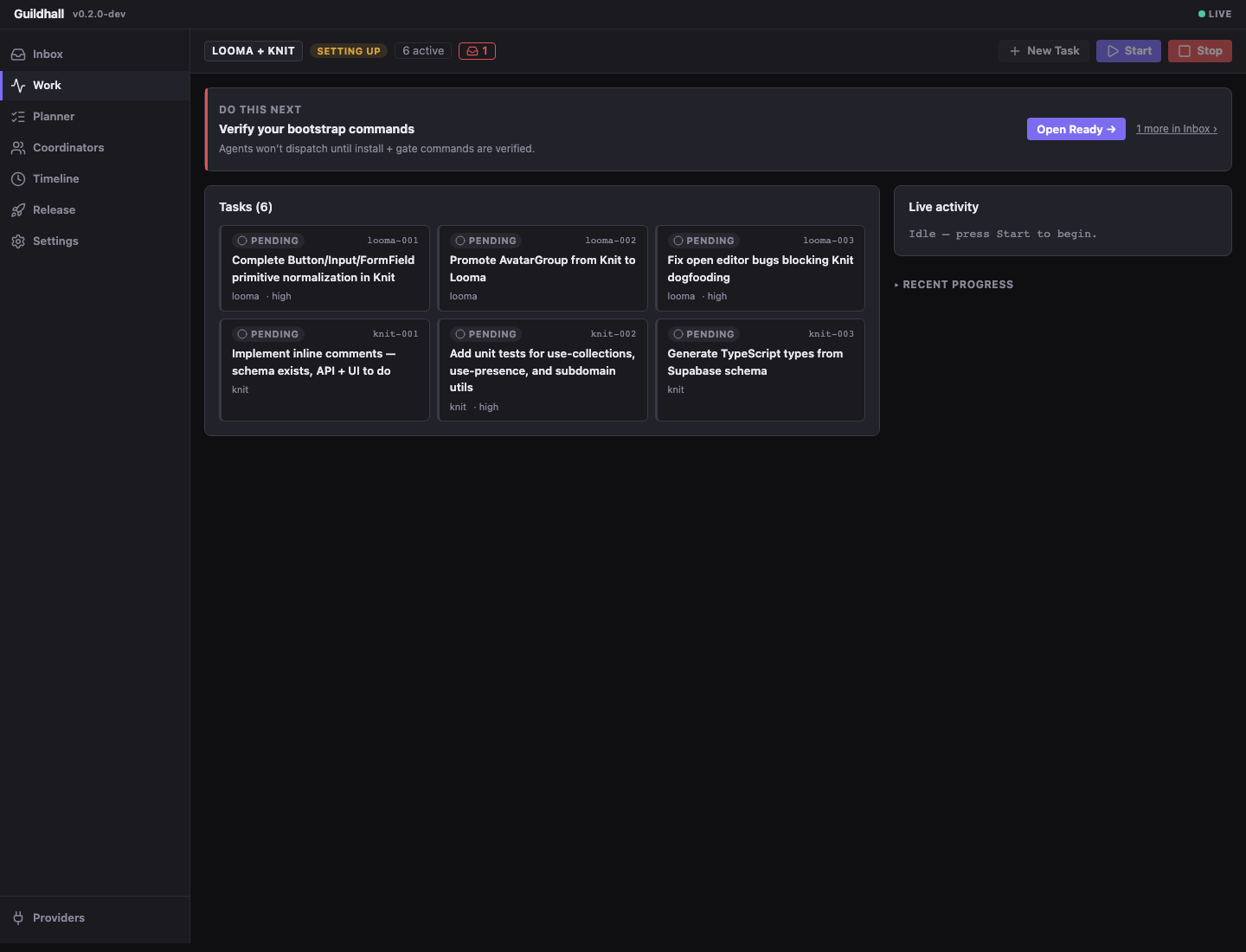Click pending circle icon on knit-003
Screen dimensions: 1246x952
(x=678, y=334)
